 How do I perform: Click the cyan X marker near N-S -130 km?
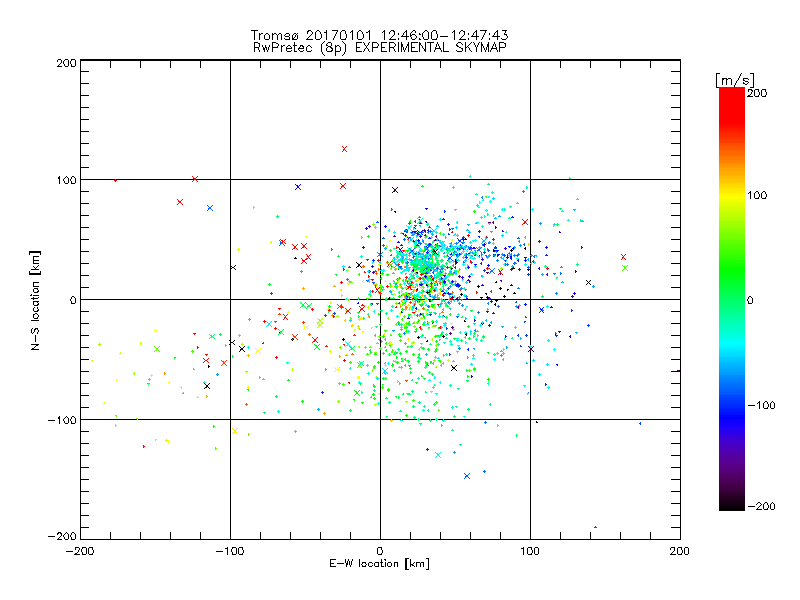pyautogui.click(x=438, y=455)
